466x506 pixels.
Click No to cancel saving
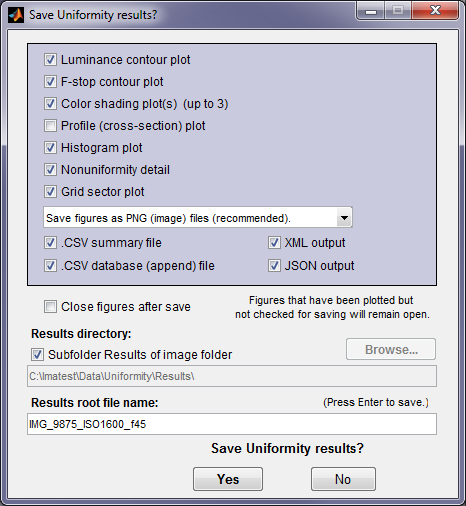pos(343,479)
